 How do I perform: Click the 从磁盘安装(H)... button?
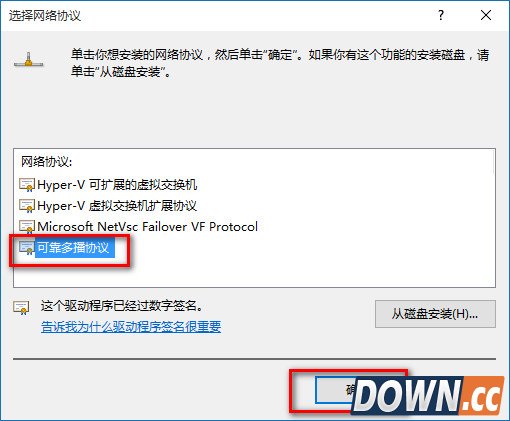pos(435,314)
